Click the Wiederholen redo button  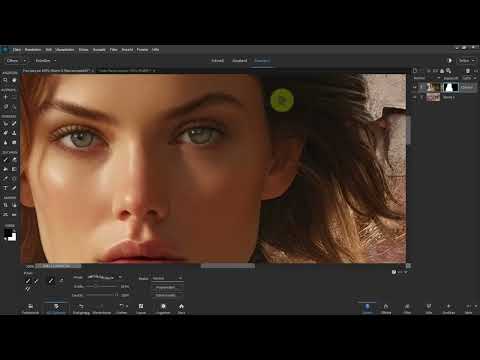click(102, 308)
